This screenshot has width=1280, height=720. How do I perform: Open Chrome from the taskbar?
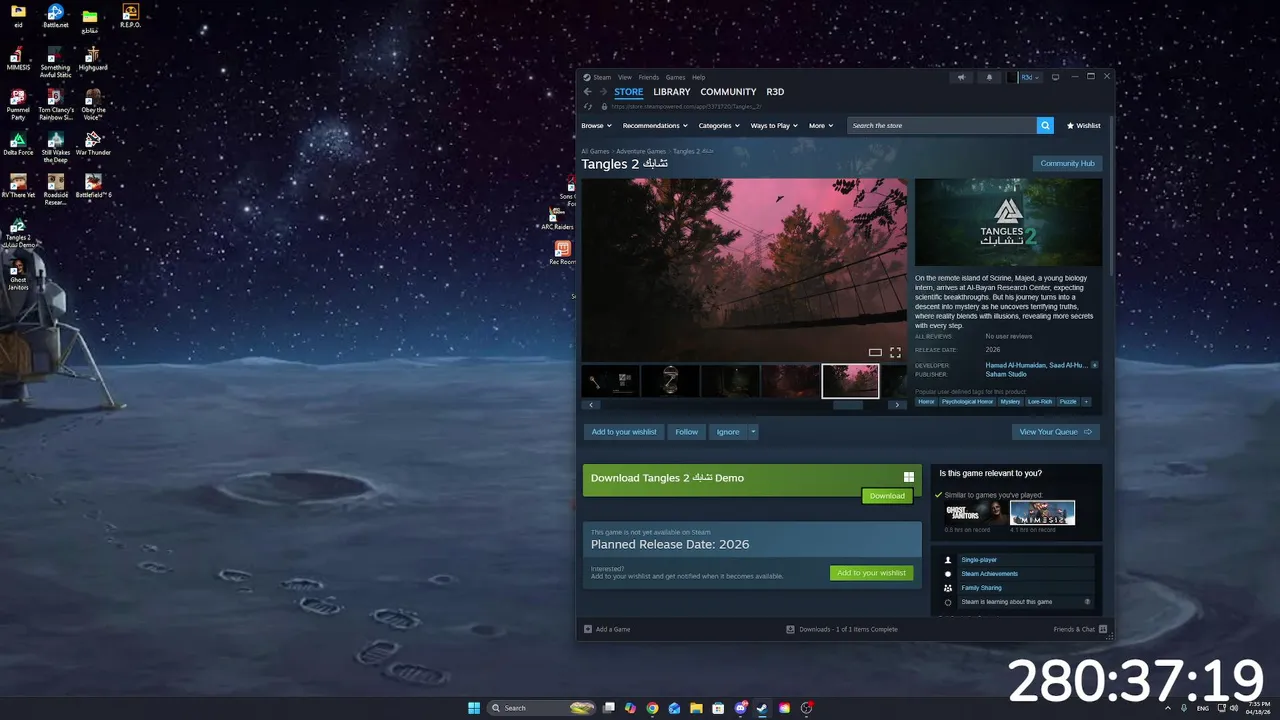[652, 708]
